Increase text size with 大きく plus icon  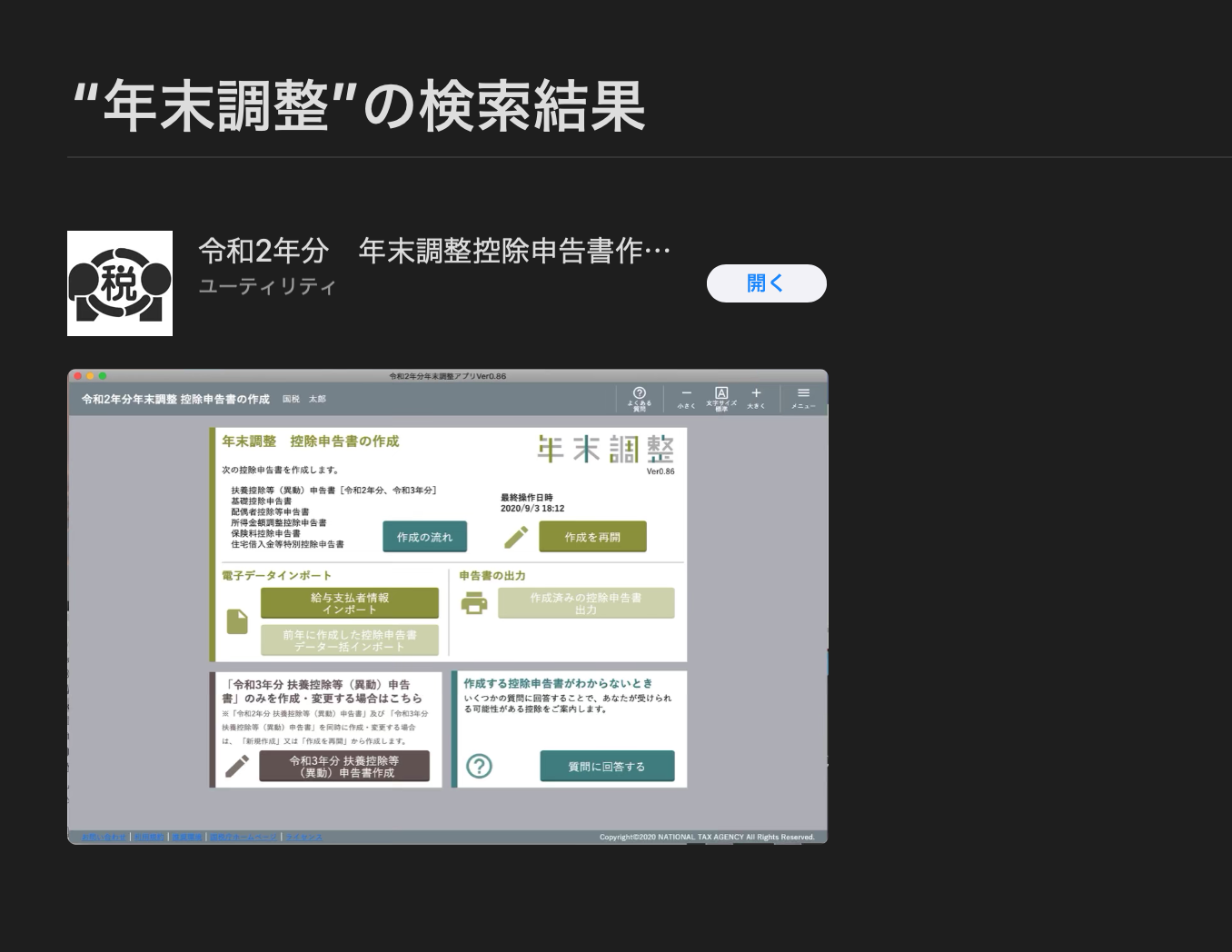coord(756,397)
